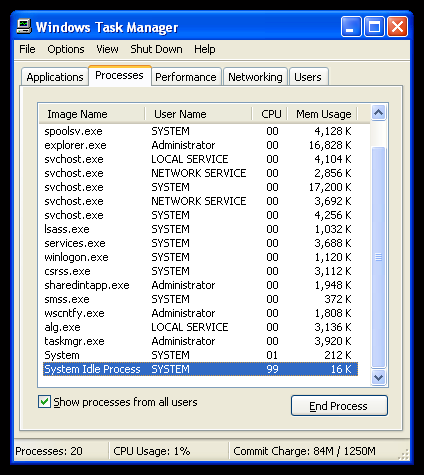Open the File menu
424x475 pixels.
click(x=27, y=49)
